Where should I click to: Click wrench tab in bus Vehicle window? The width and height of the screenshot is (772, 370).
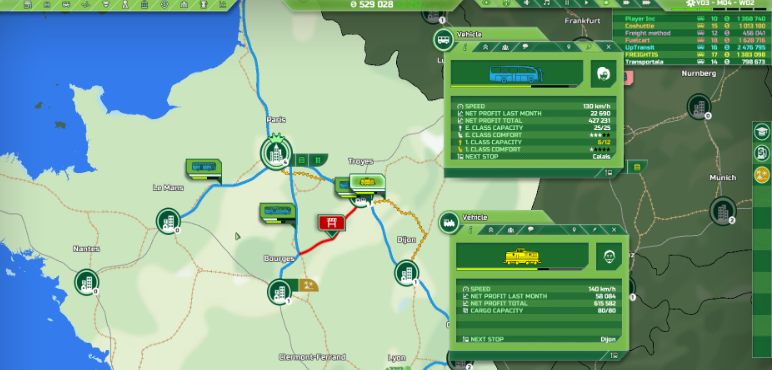tap(588, 47)
